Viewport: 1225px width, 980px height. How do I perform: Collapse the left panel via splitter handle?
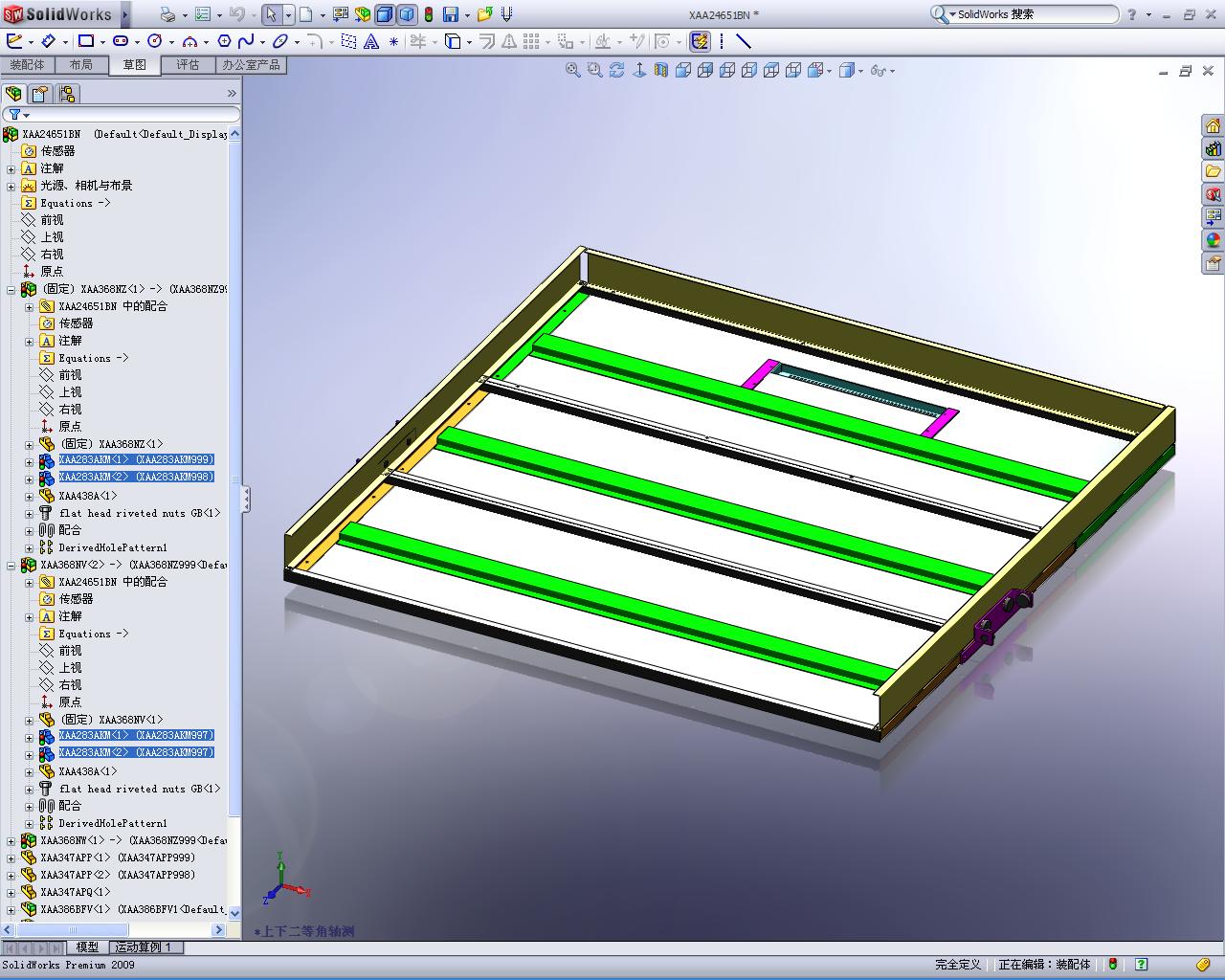(x=245, y=499)
